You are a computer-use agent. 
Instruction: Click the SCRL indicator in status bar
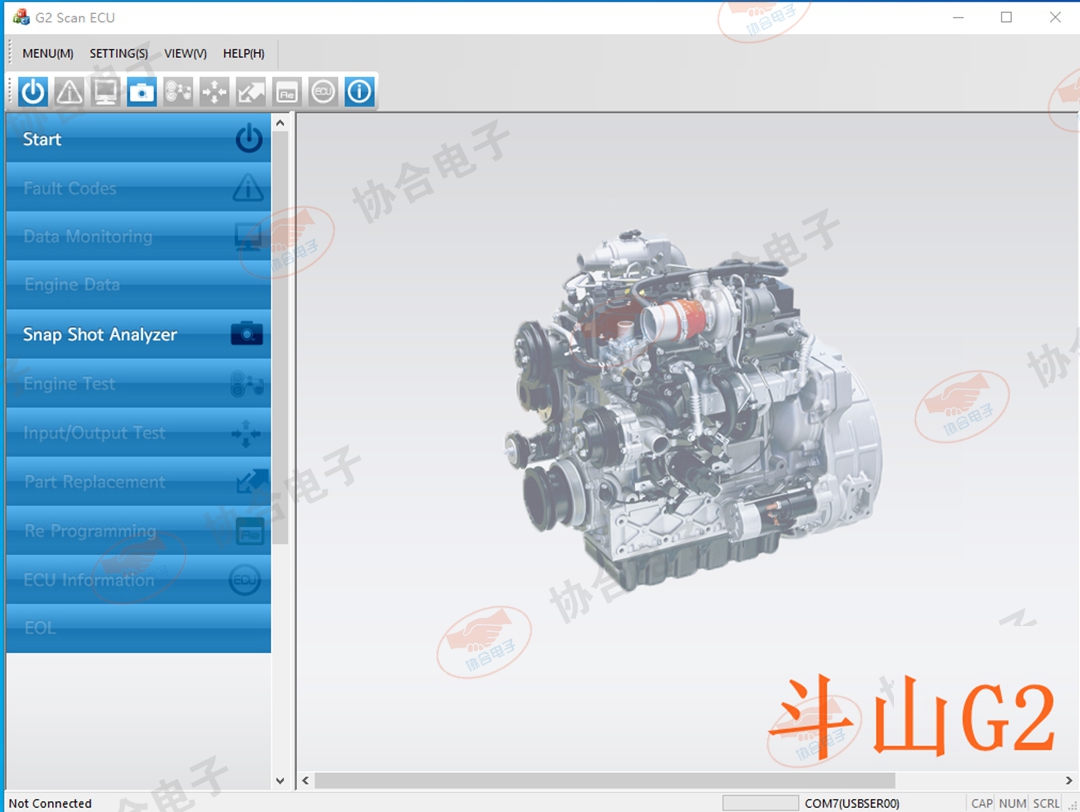coord(1046,803)
